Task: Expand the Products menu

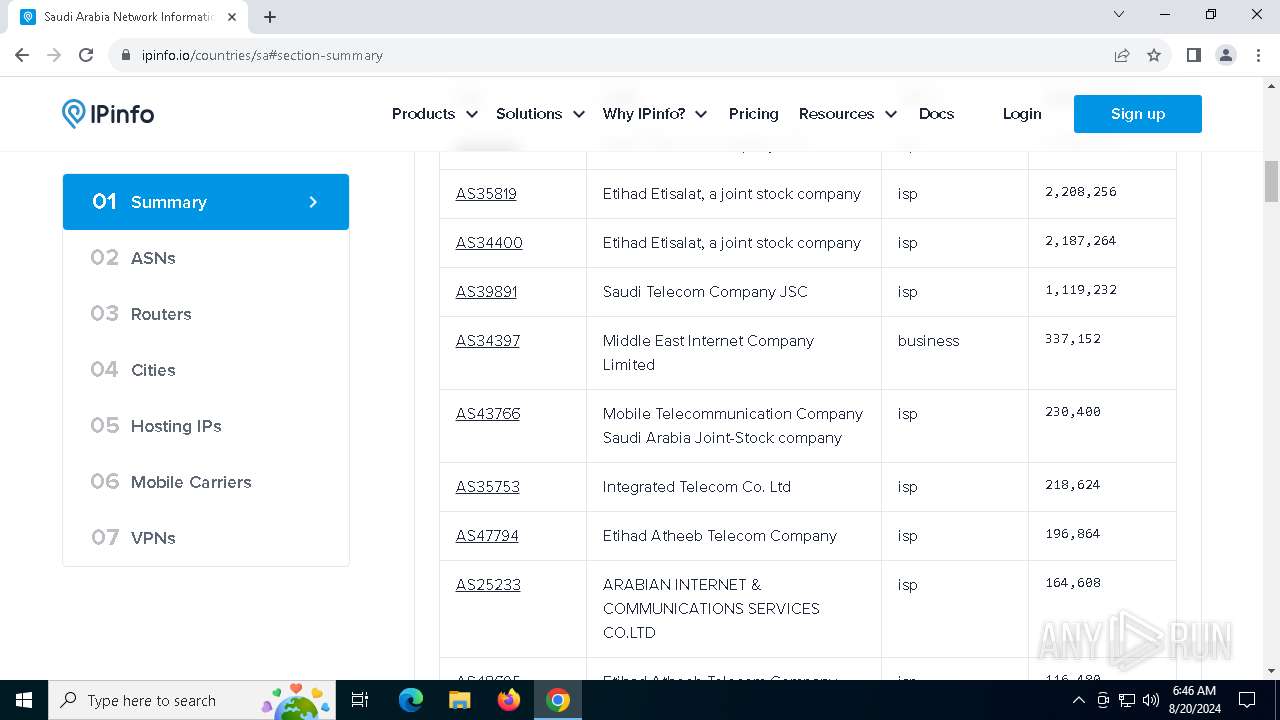Action: pos(434,114)
